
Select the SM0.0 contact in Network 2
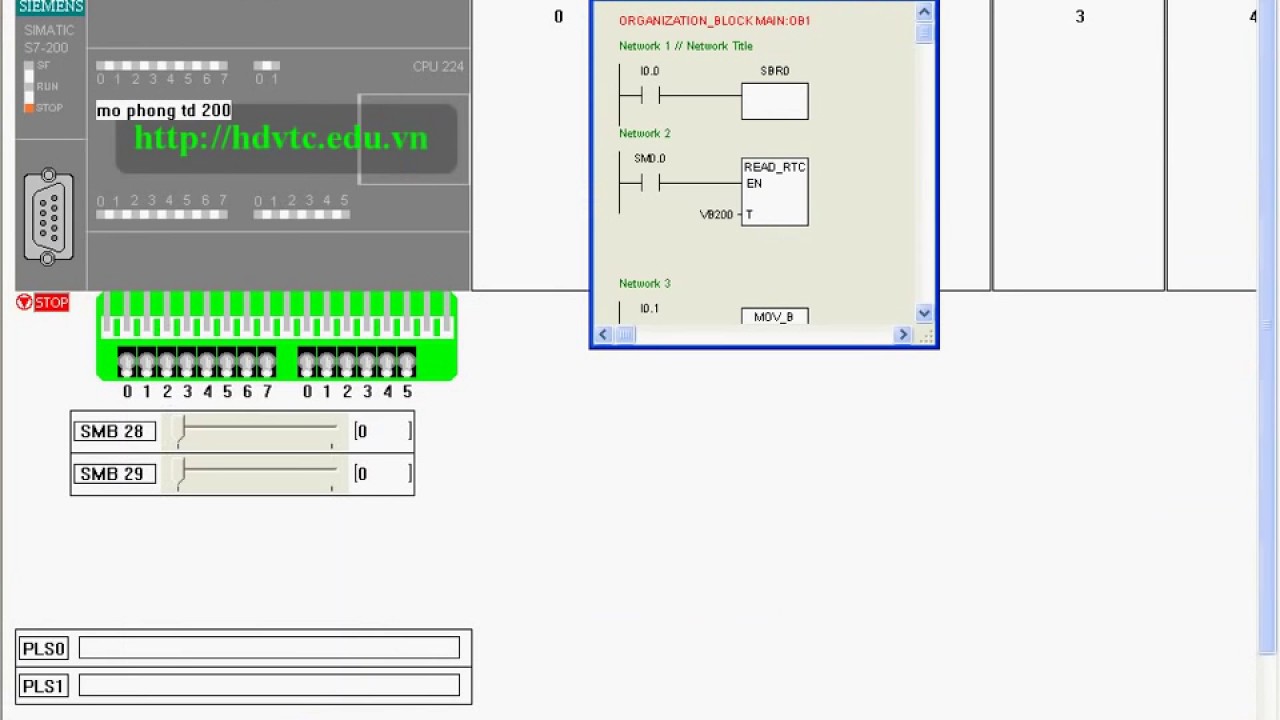pyautogui.click(x=650, y=183)
